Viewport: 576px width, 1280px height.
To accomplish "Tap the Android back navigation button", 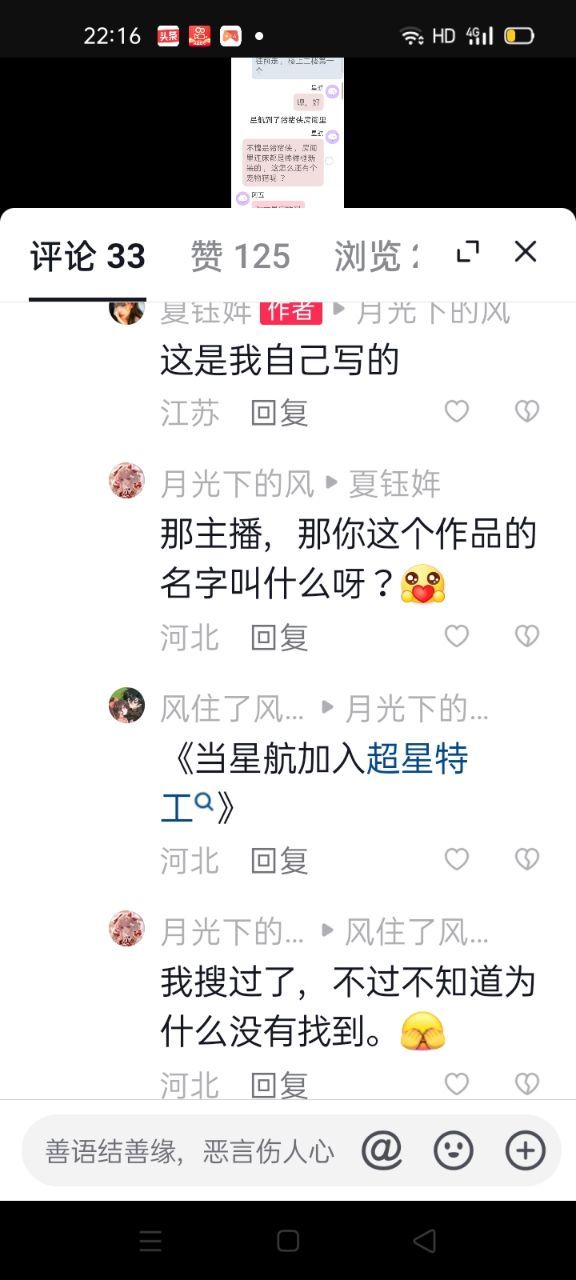I will pos(424,1241).
